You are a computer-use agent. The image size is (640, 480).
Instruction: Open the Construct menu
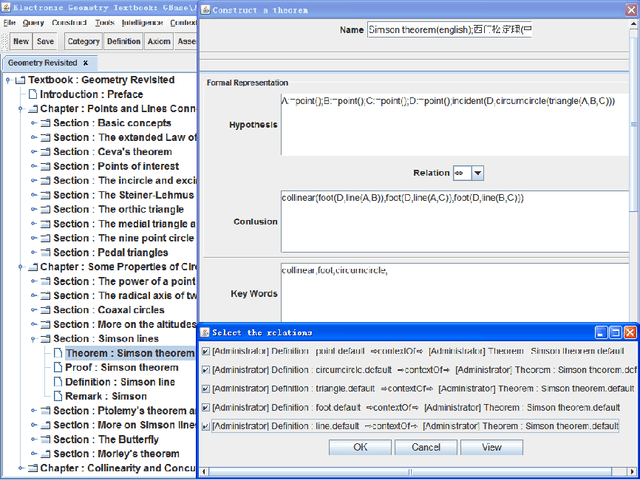[69, 23]
